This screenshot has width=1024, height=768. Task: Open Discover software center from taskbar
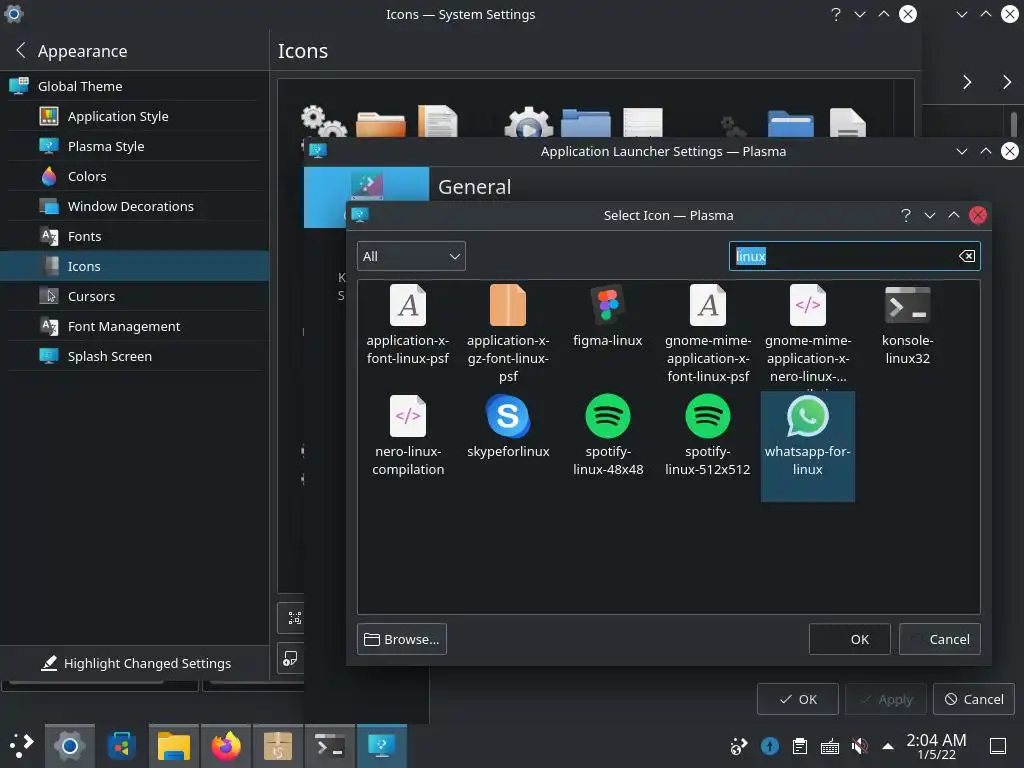121,746
